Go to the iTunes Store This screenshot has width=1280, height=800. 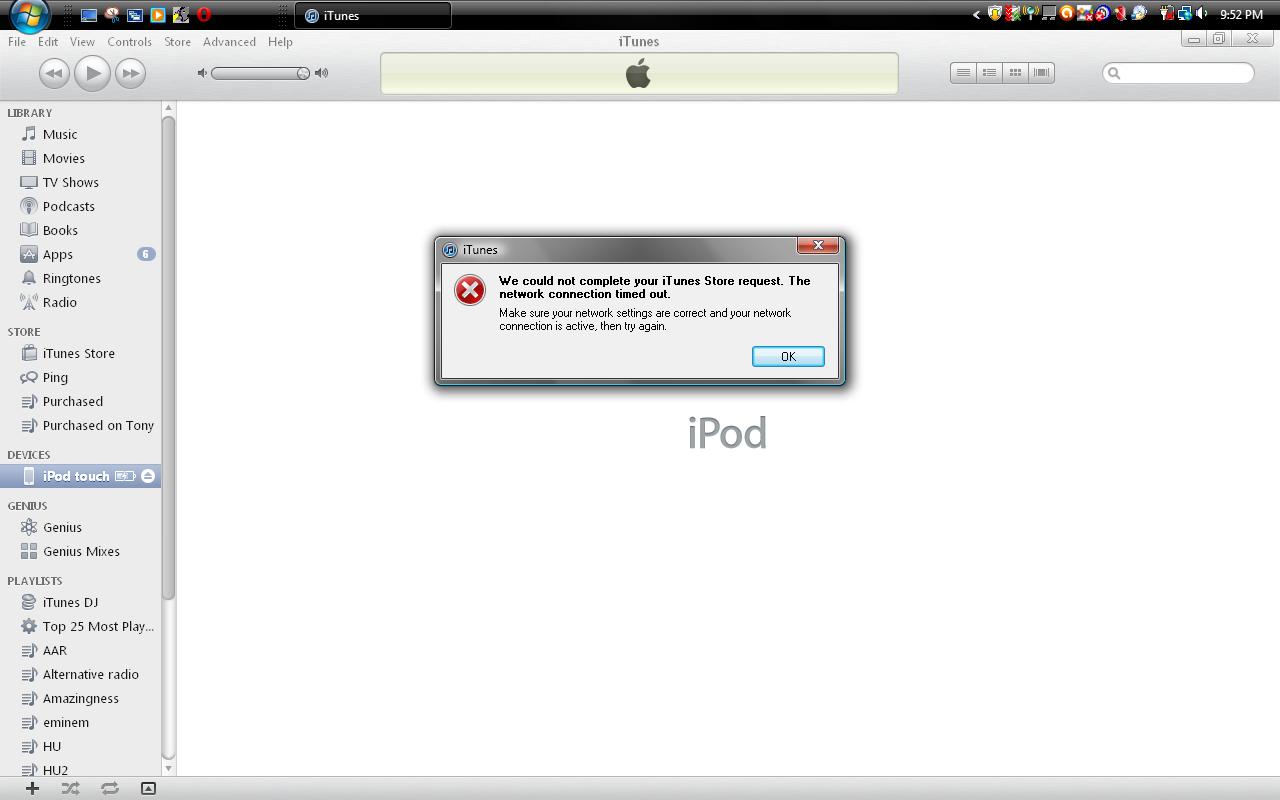coord(80,353)
